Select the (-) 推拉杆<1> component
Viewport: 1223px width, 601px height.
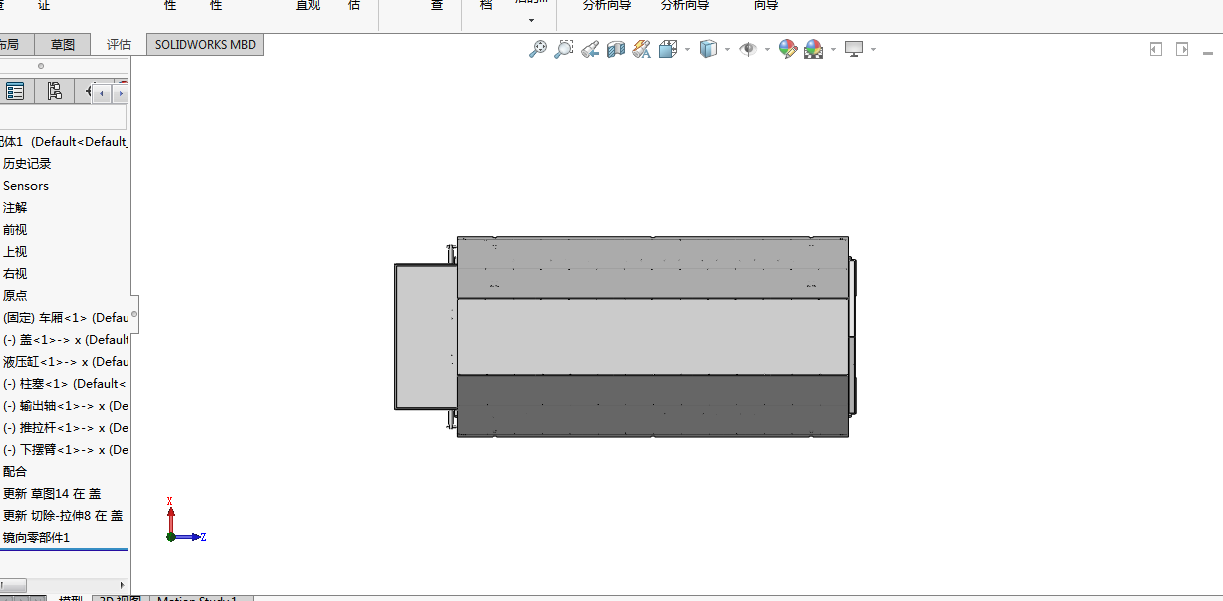click(64, 427)
